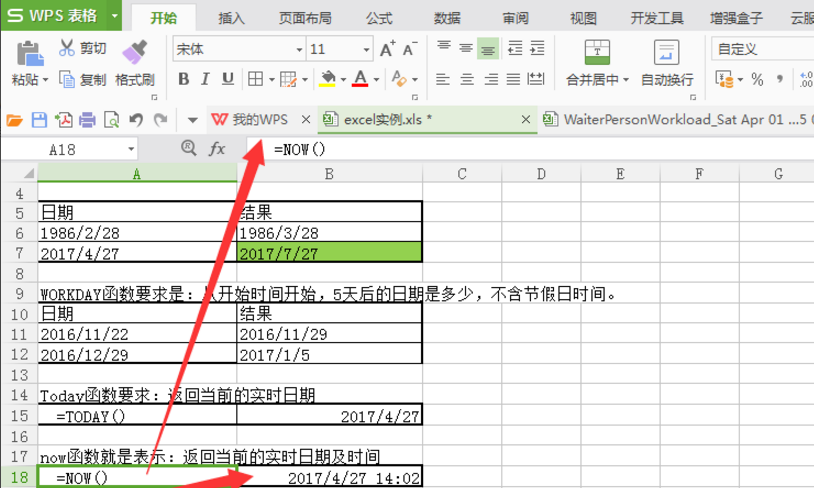Select the Format Painter (格式刷) brush

coord(135,52)
